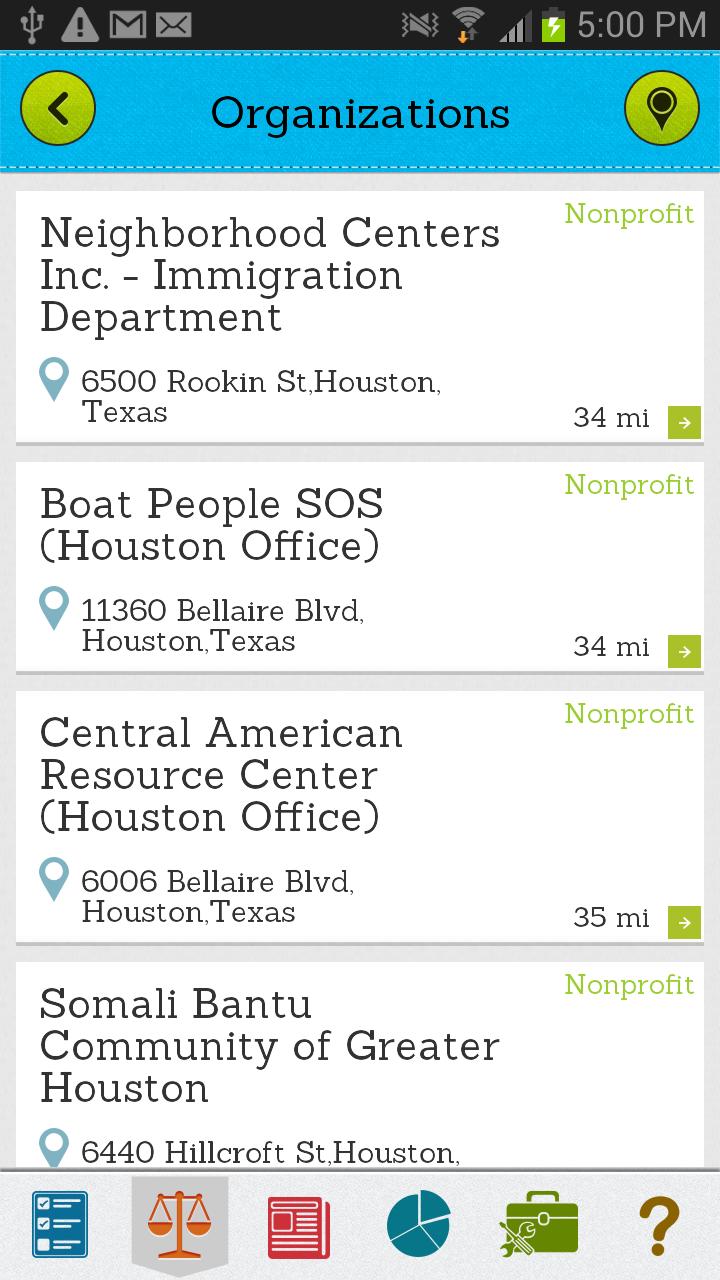
Task: Open Neighborhood Centers Inc. Immigration Department listing
Action: tap(270, 276)
